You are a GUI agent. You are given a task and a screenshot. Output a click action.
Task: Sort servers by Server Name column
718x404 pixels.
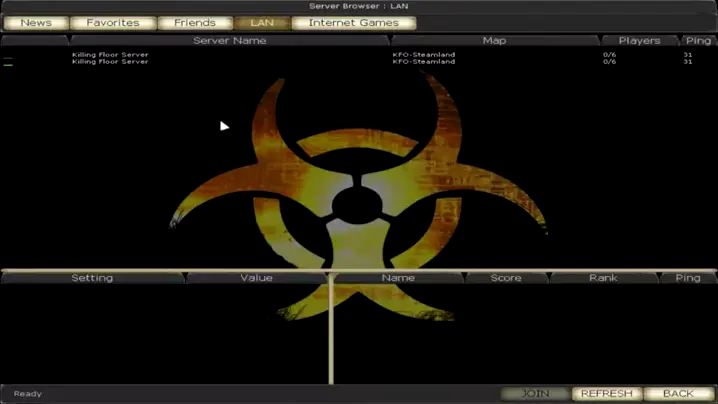coord(229,41)
